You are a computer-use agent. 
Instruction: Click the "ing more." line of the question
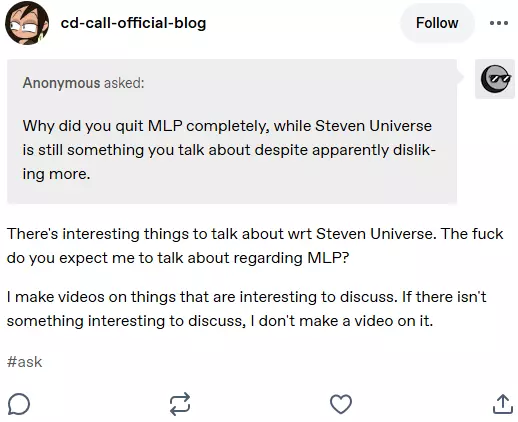56,174
